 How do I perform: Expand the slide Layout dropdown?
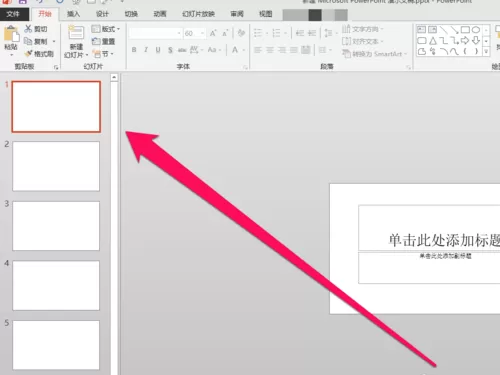106,29
